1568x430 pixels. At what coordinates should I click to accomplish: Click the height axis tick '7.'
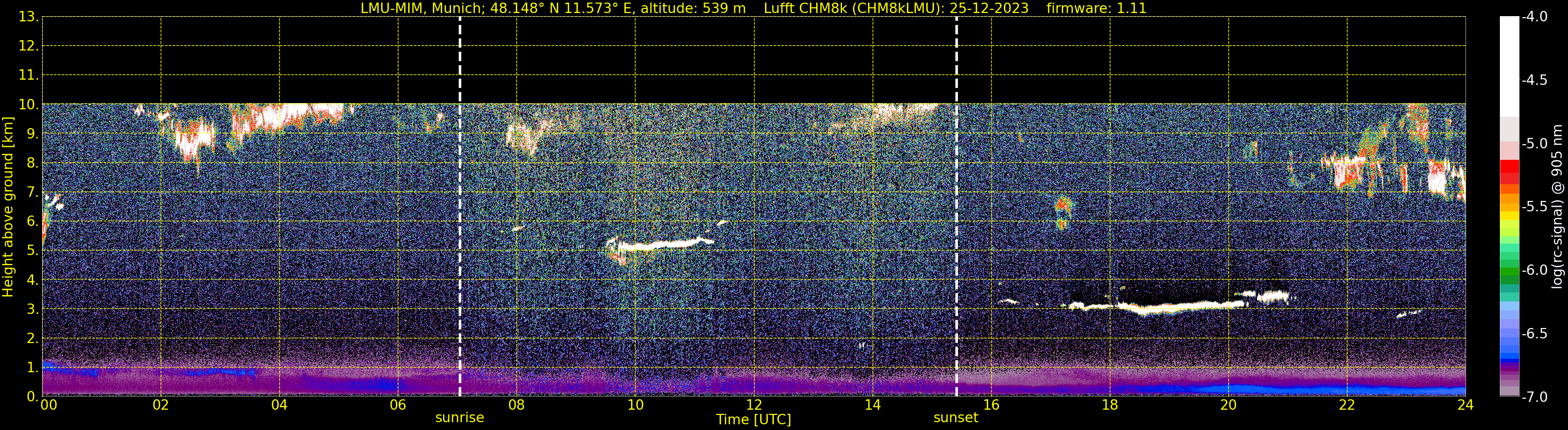click(x=32, y=193)
